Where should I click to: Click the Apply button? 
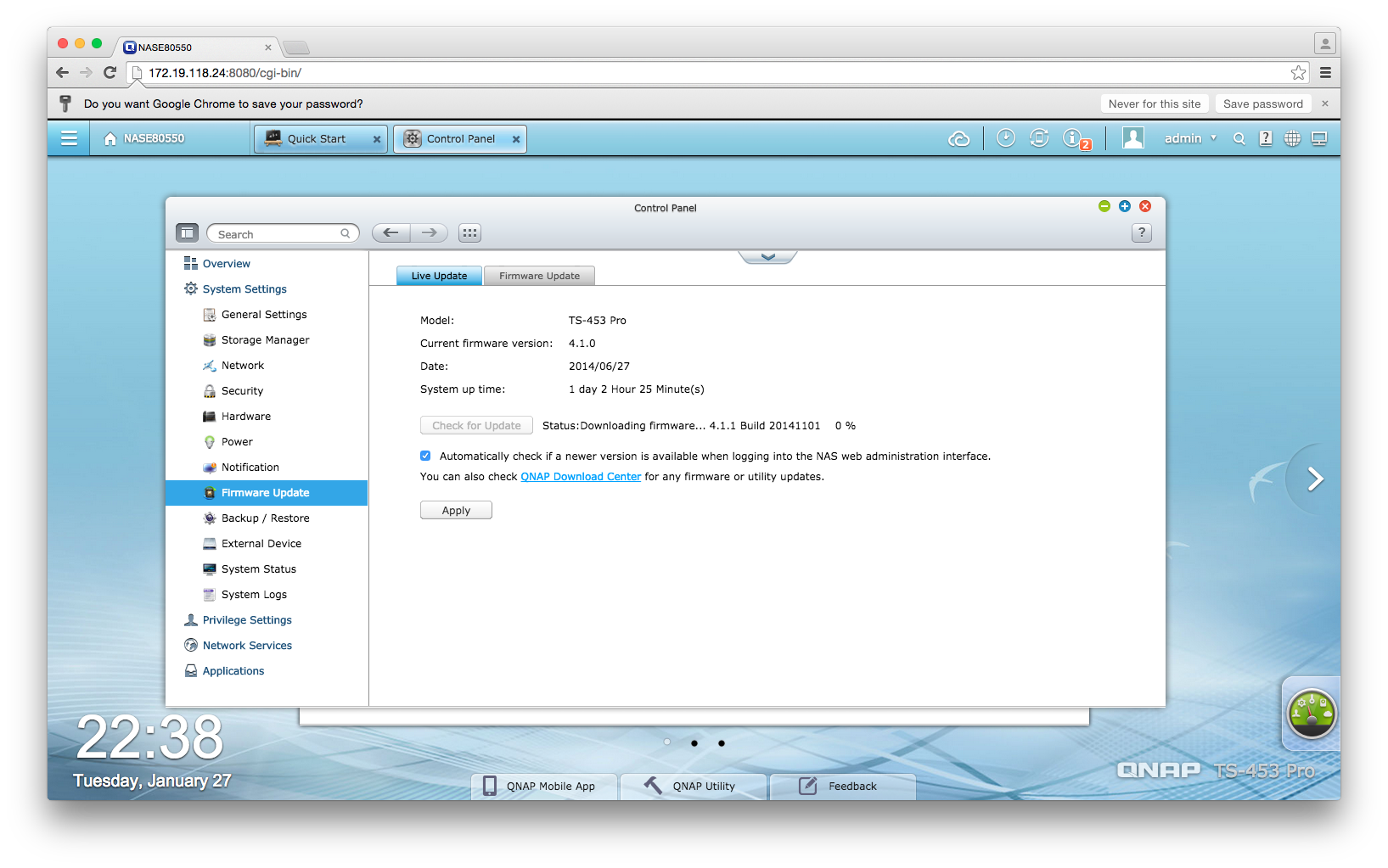coord(456,510)
